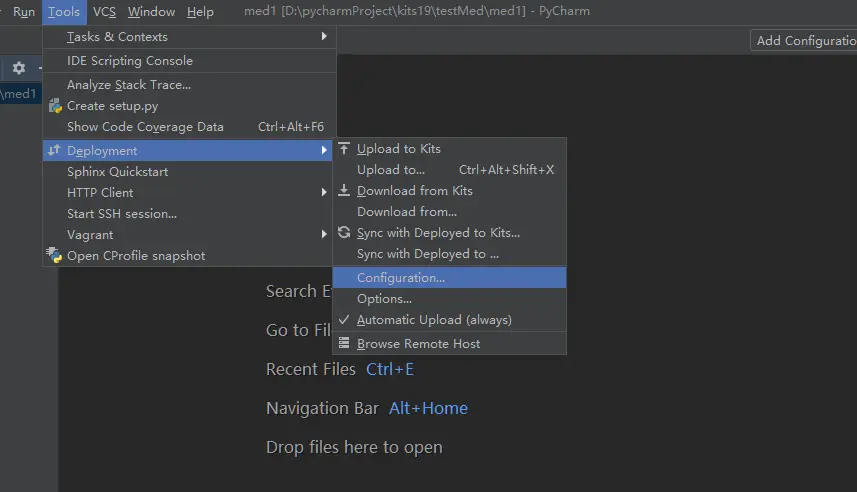
Task: Select IDE Scripting Console
Action: (x=189, y=61)
